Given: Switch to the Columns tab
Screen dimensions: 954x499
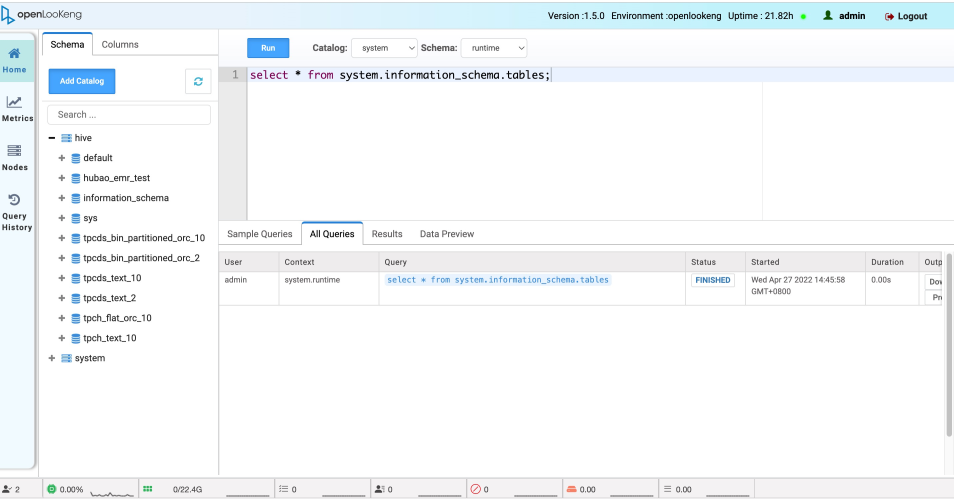Looking at the screenshot, I should [120, 44].
